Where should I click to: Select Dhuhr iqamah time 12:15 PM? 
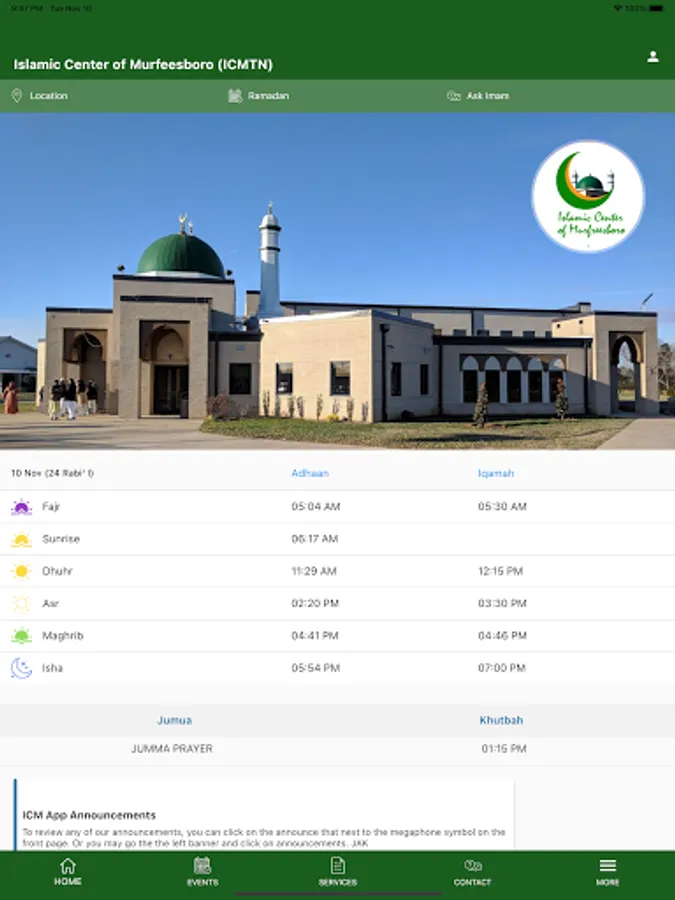501,571
